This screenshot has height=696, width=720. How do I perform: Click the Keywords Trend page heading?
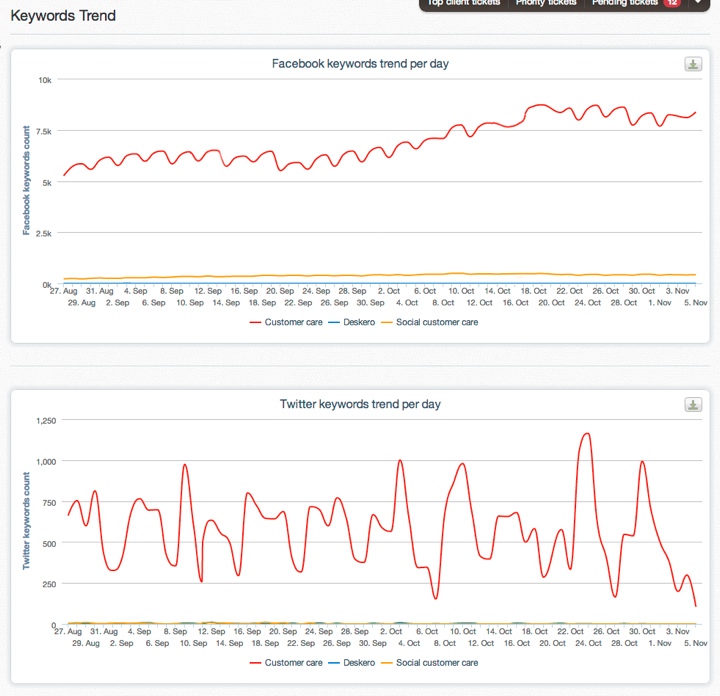tap(63, 16)
